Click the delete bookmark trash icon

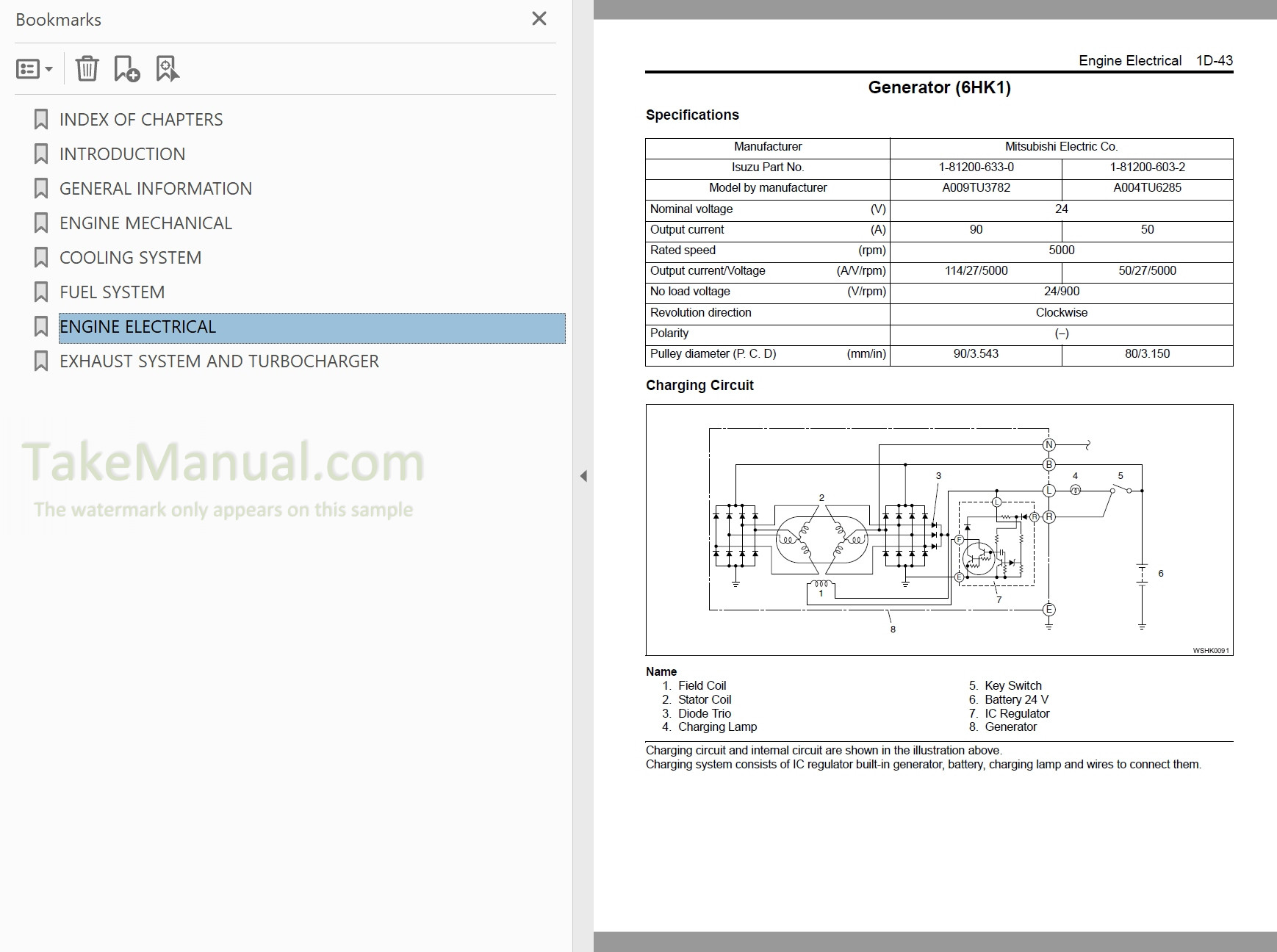pos(87,68)
